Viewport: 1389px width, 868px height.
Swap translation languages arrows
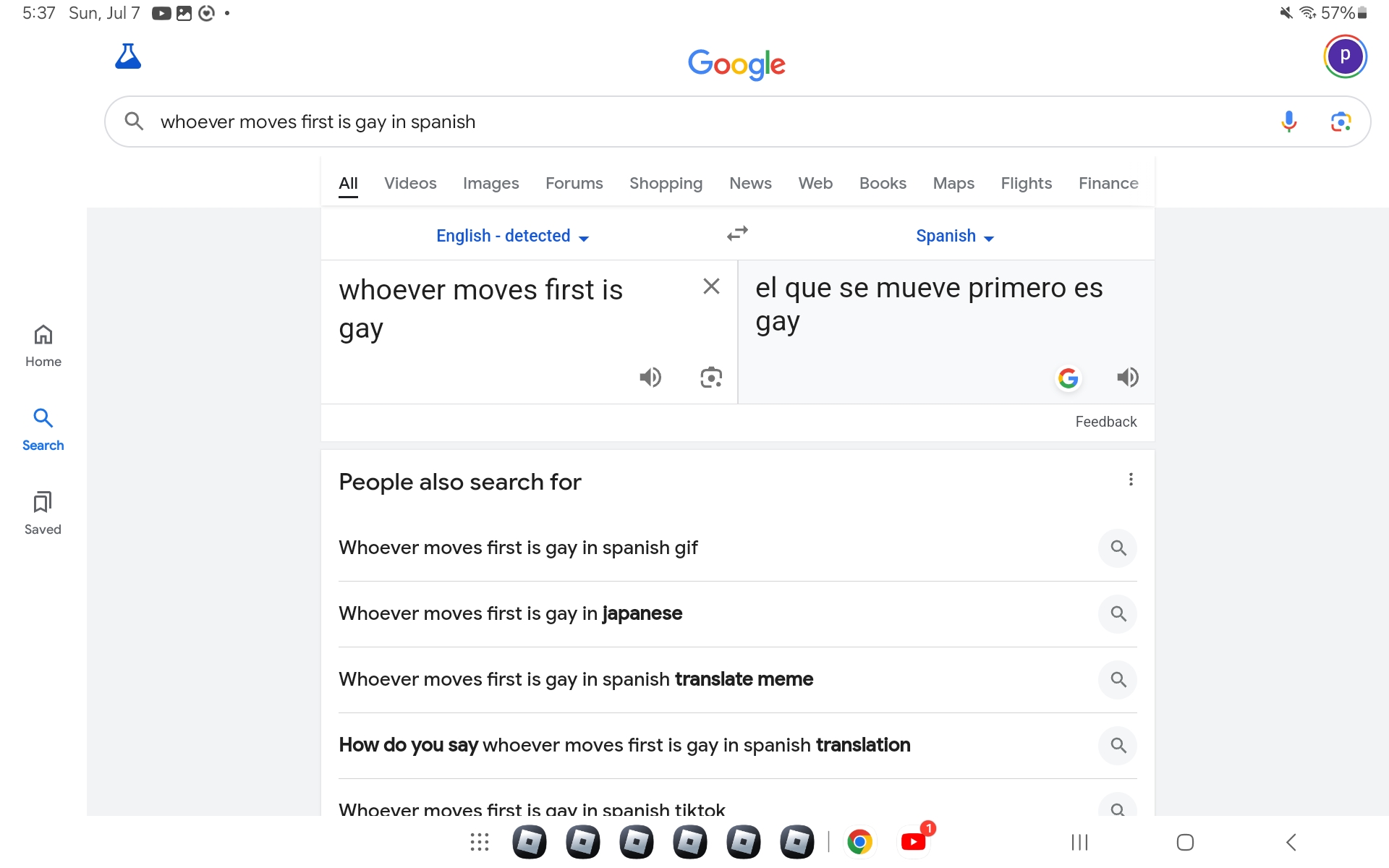pos(737,234)
